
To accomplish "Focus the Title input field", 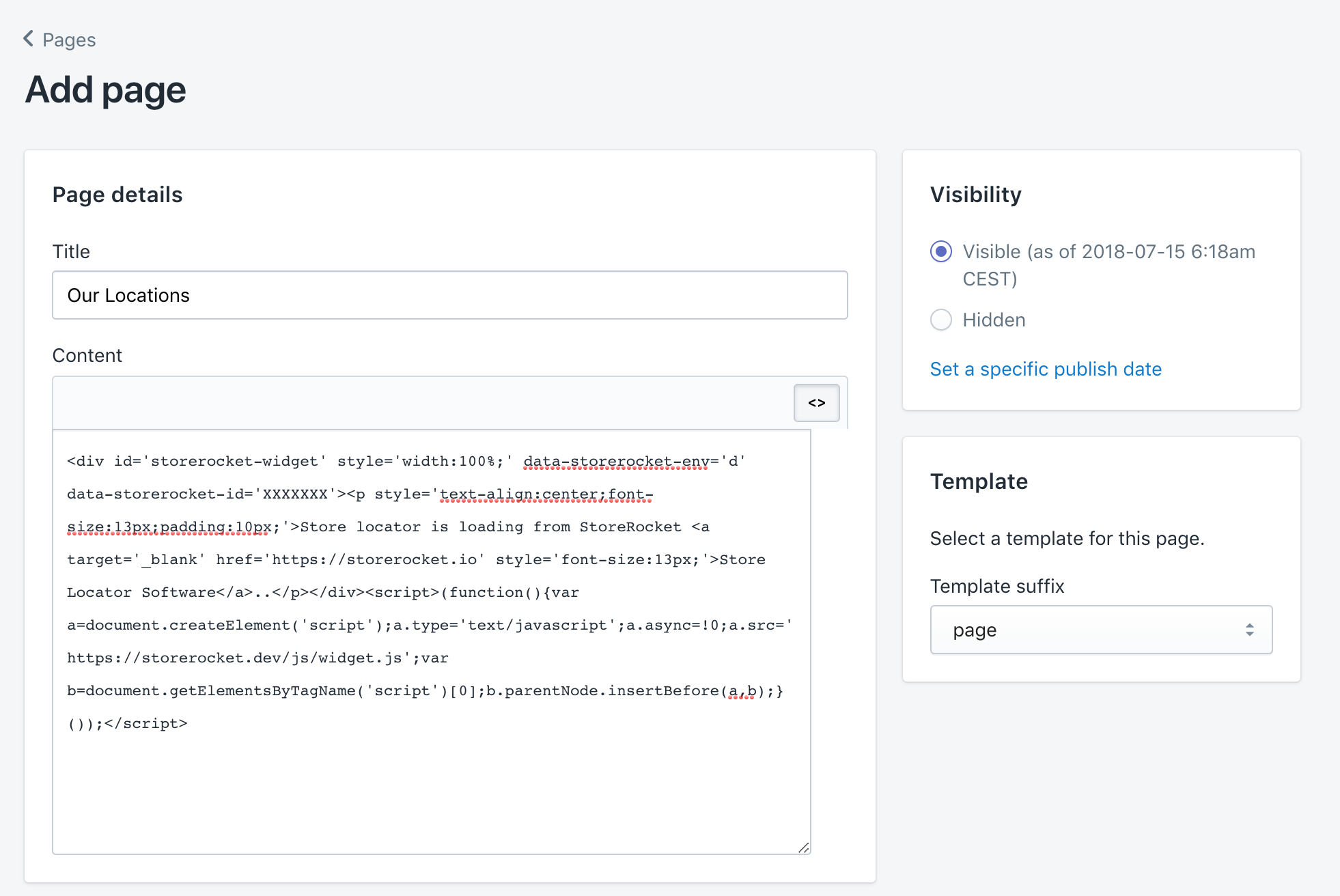I will pos(450,295).
